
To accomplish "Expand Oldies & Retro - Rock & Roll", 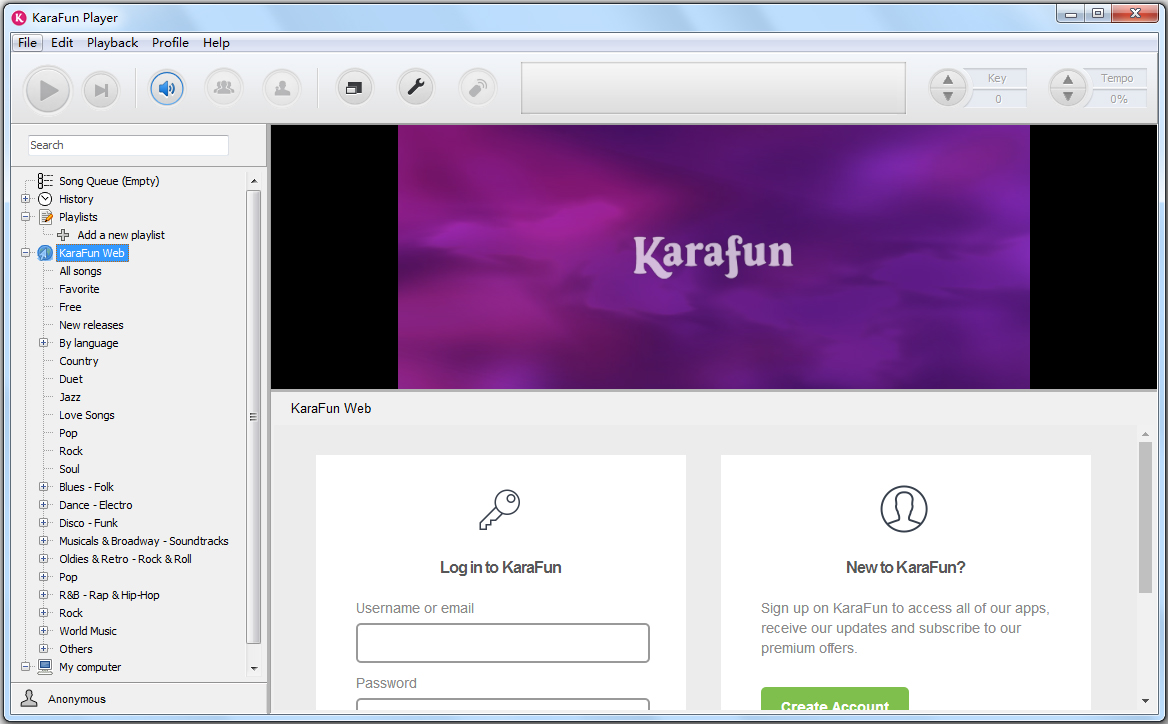I will pos(43,559).
